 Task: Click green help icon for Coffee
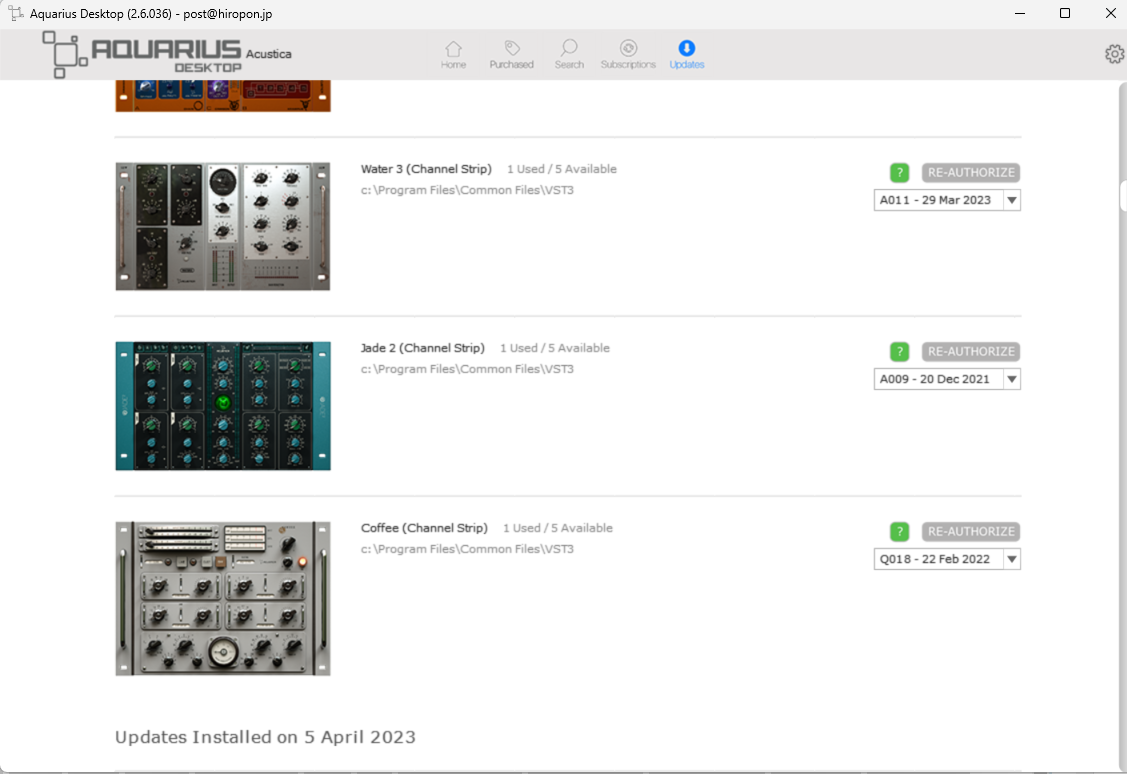tap(899, 532)
